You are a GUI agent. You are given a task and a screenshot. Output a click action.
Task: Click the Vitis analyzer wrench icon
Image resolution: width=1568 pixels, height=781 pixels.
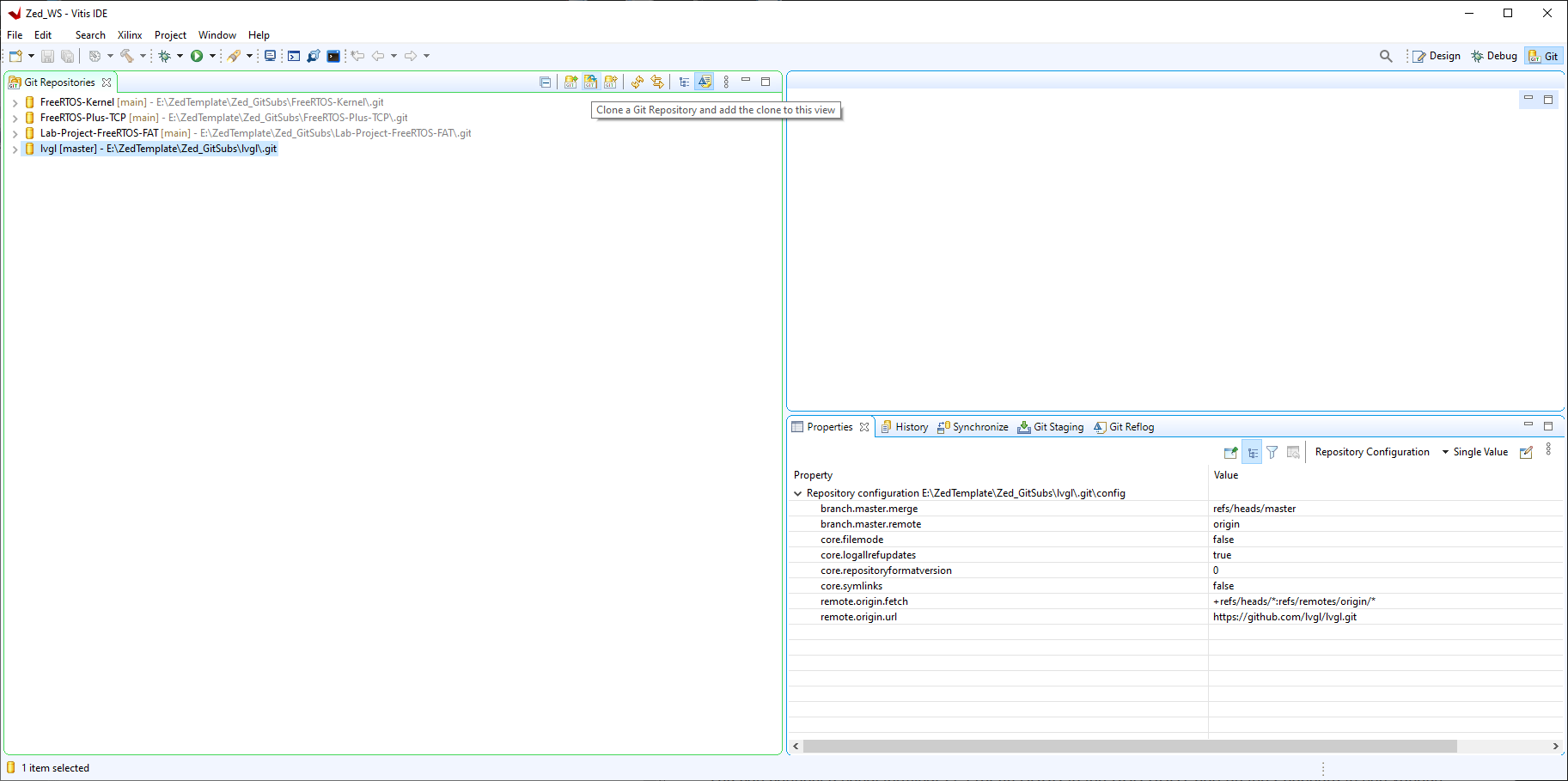pos(314,56)
